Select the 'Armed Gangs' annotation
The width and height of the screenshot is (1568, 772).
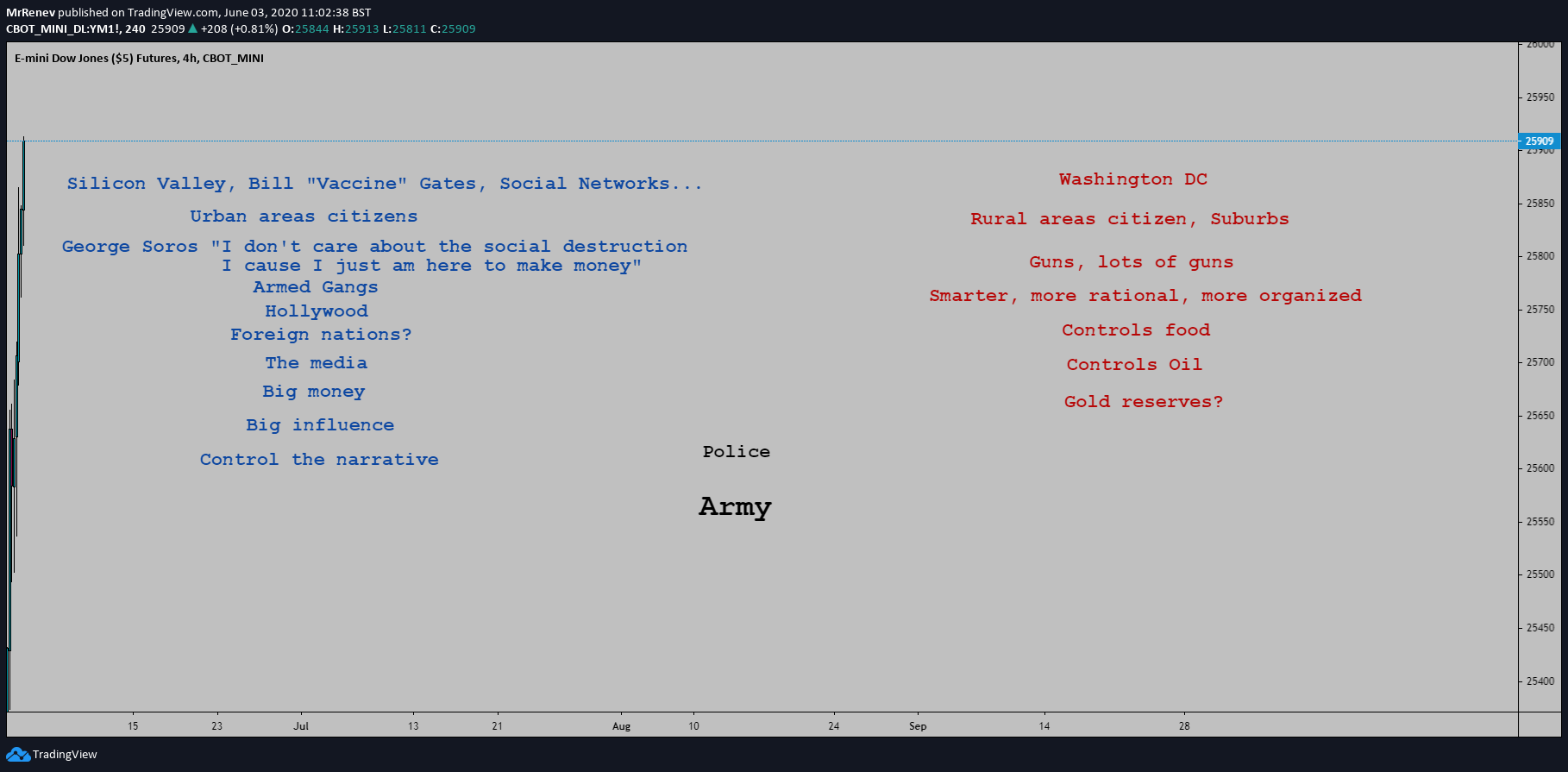pyautogui.click(x=316, y=287)
